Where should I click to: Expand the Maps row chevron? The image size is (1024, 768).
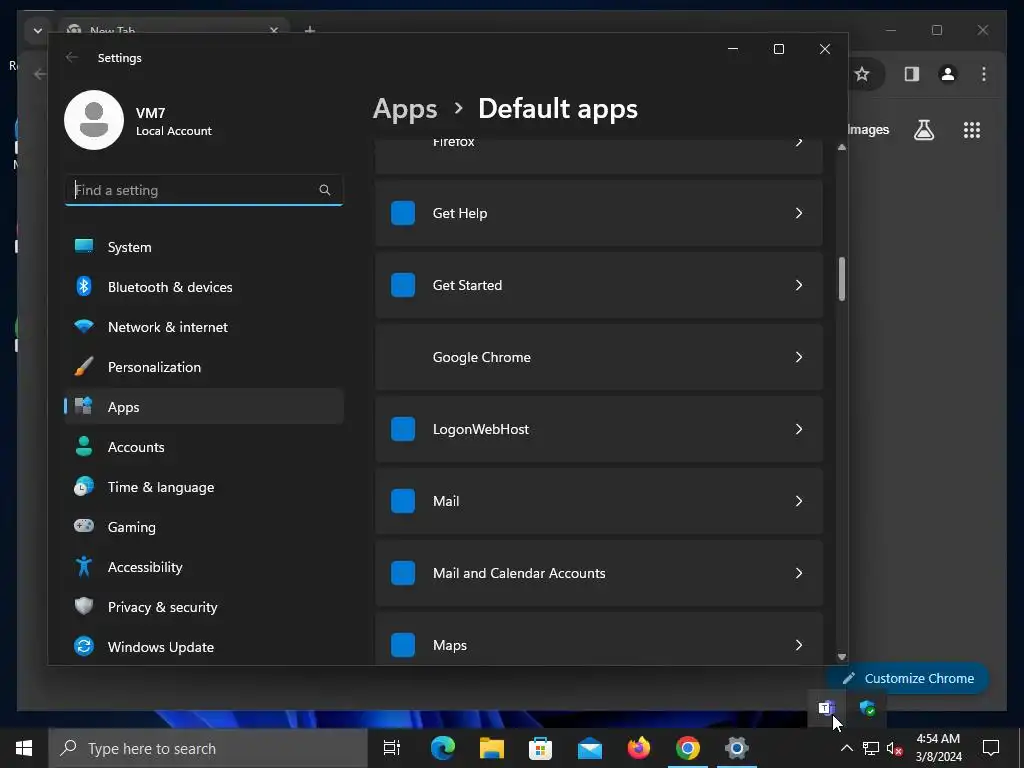click(x=799, y=645)
